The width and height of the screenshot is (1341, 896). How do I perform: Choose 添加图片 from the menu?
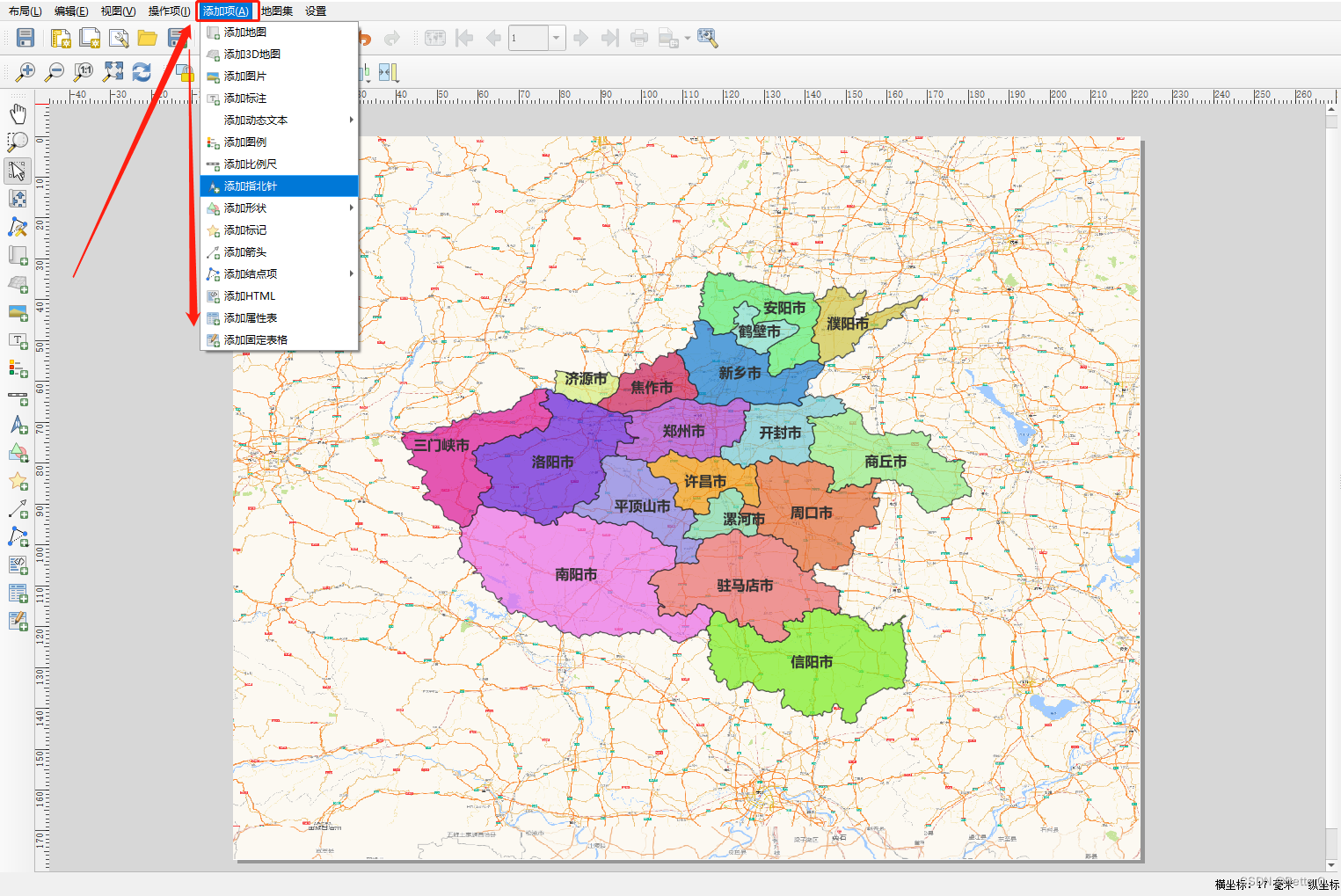pos(279,76)
